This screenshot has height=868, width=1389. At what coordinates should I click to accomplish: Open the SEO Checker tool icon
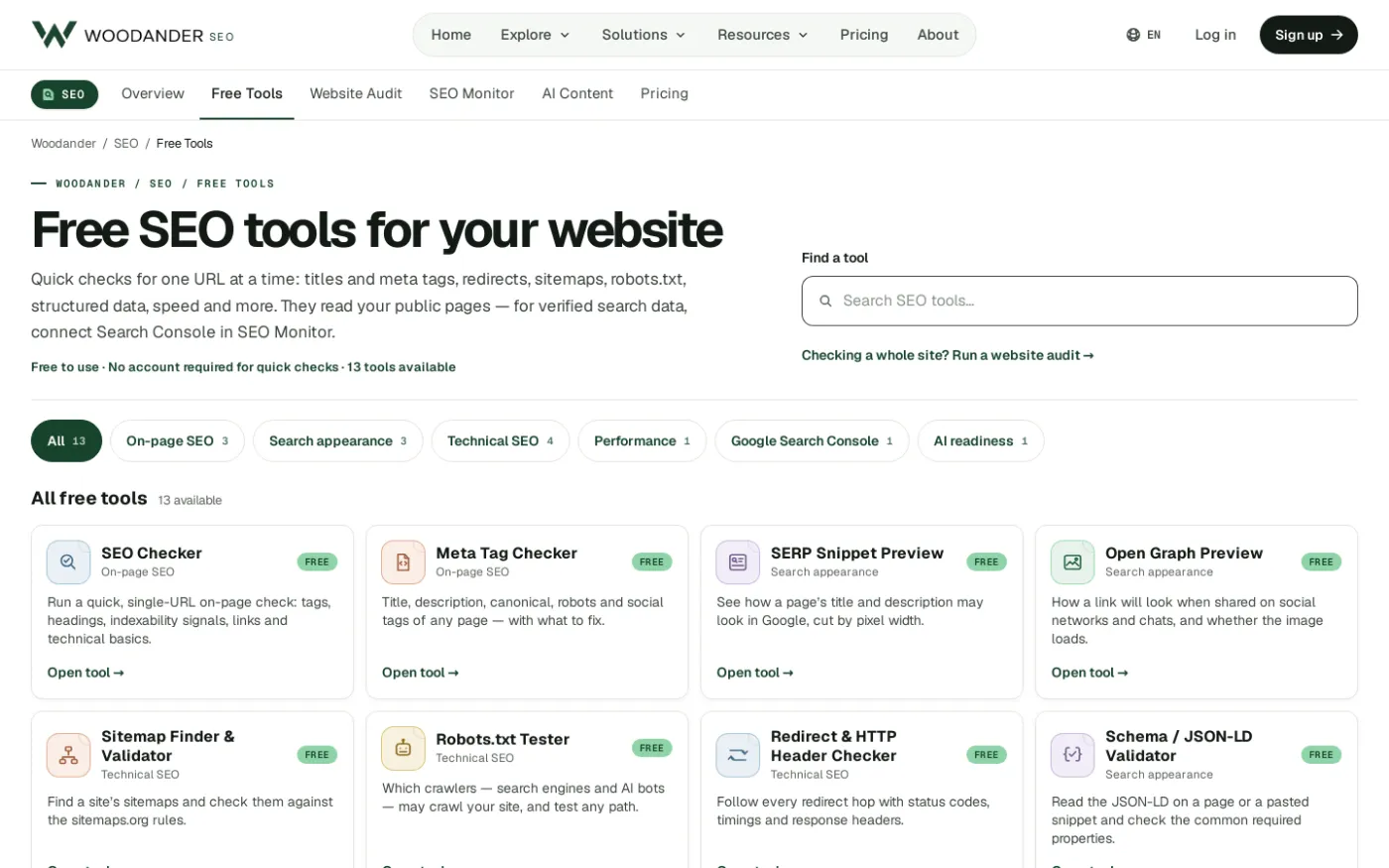(x=68, y=561)
